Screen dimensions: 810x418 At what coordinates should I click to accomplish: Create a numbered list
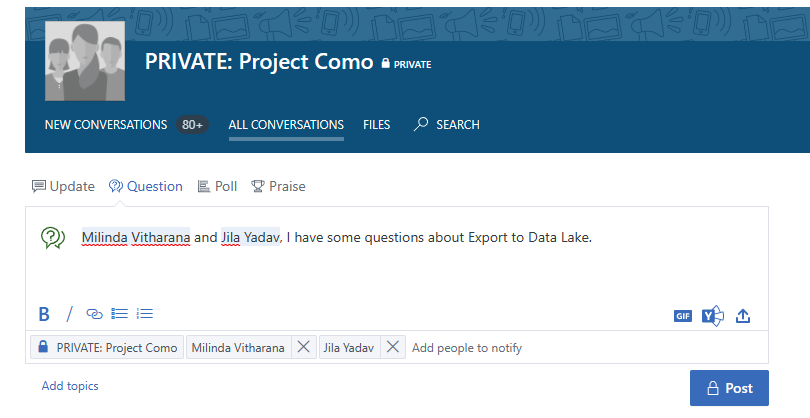pos(145,314)
